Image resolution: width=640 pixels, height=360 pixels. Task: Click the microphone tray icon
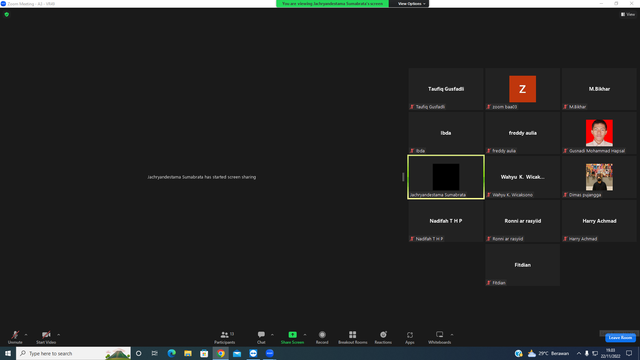(587, 353)
